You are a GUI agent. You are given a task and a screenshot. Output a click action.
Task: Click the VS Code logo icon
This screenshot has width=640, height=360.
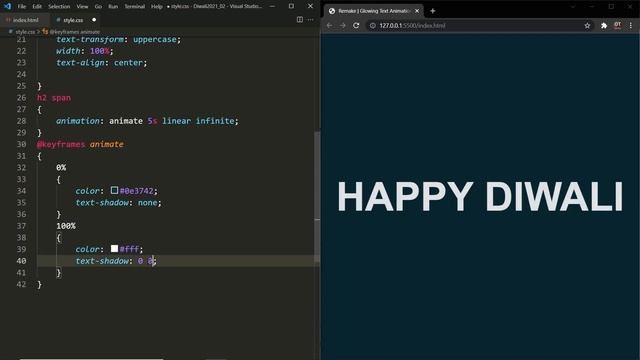click(x=8, y=6)
